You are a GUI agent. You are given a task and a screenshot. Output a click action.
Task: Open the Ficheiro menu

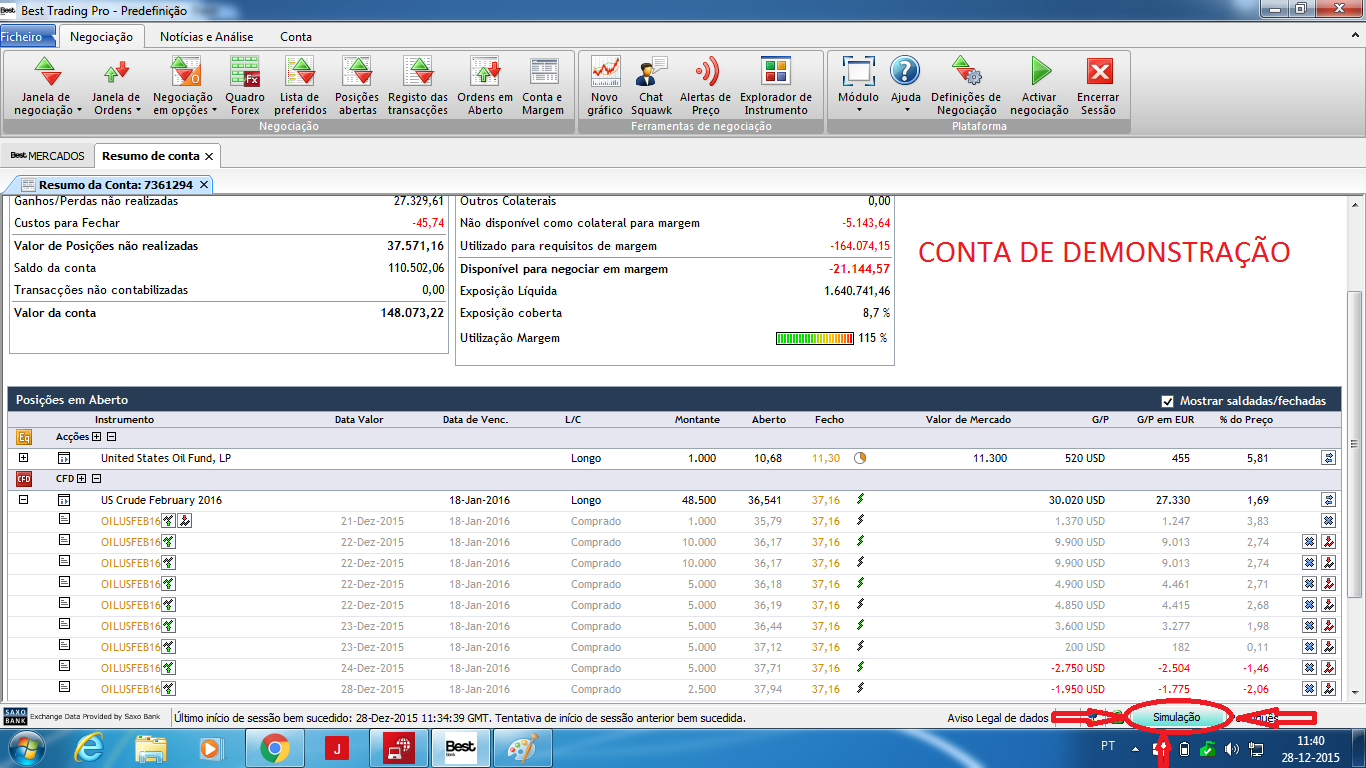pyautogui.click(x=22, y=37)
